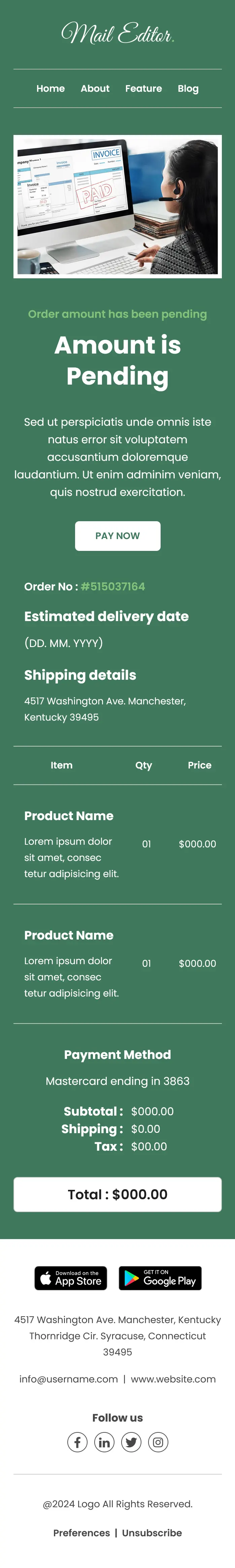Image resolution: width=235 pixels, height=1568 pixels.
Task: Click order number #515037164 link
Action: 113,587
